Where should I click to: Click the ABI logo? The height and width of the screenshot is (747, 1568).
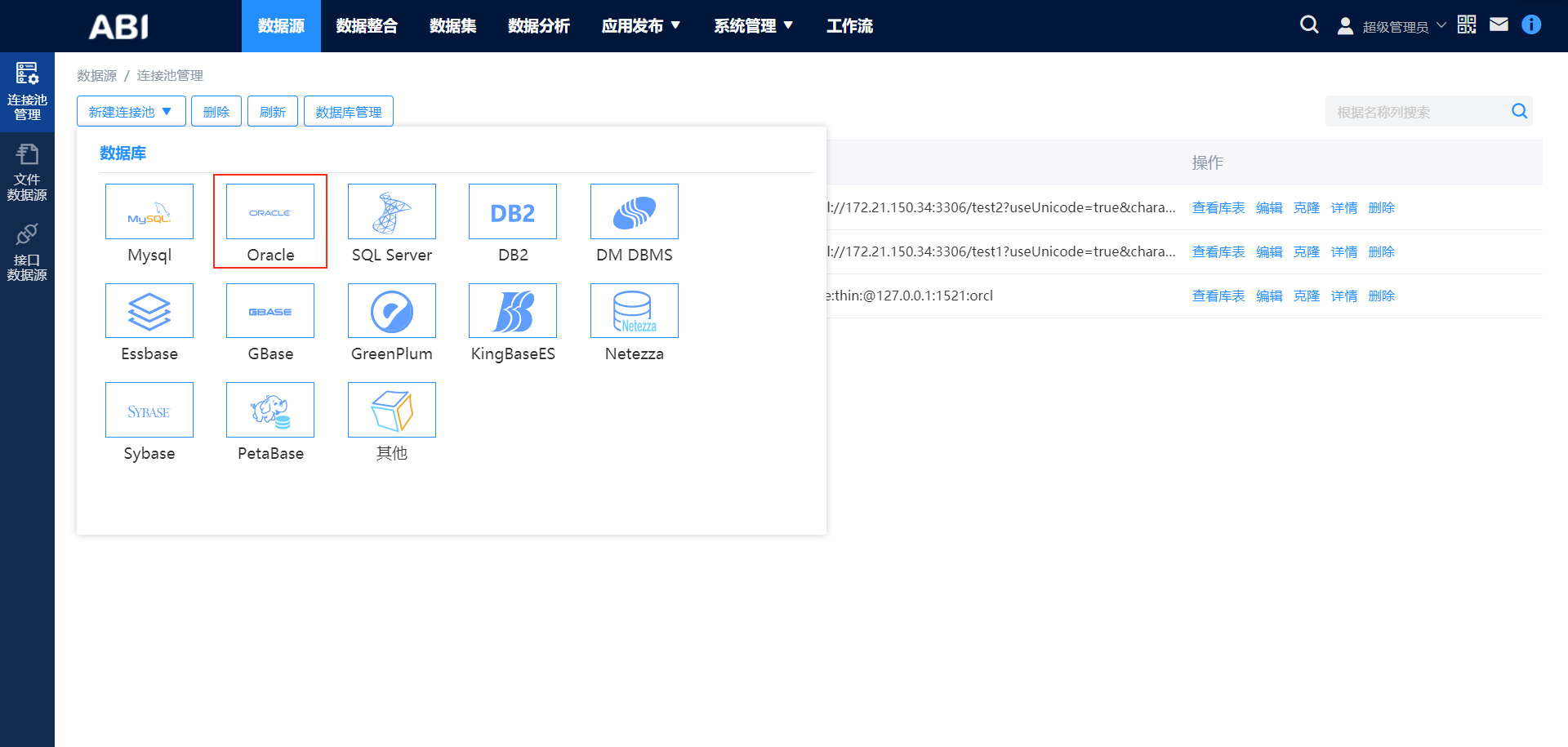click(118, 27)
